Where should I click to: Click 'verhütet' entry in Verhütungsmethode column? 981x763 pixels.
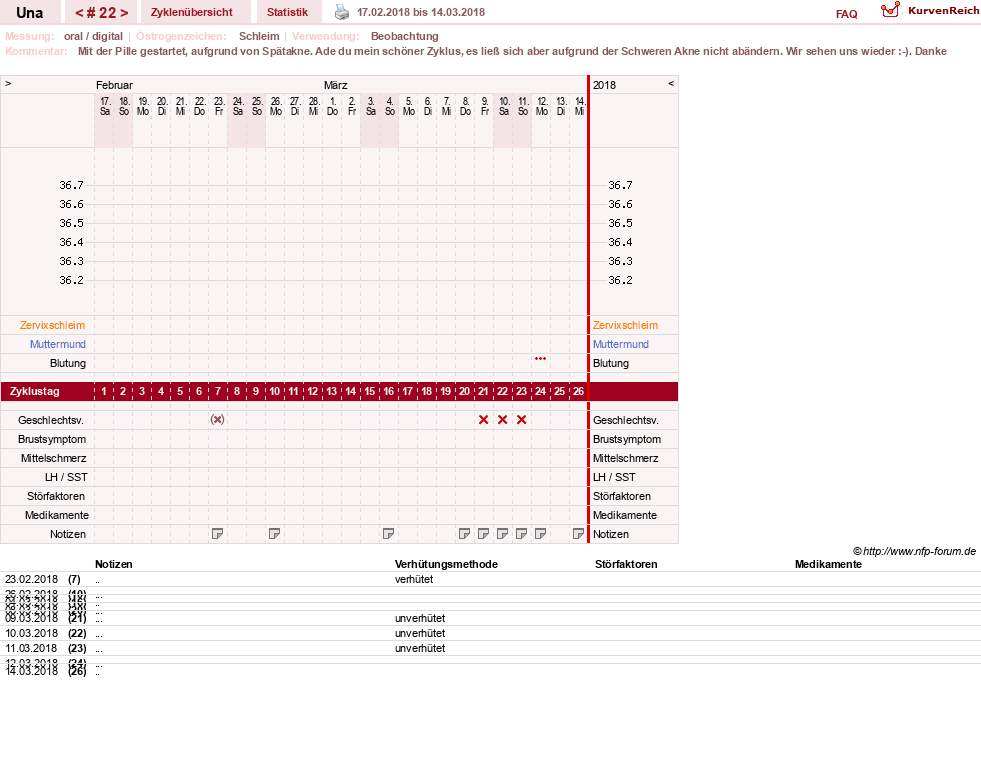(x=414, y=579)
